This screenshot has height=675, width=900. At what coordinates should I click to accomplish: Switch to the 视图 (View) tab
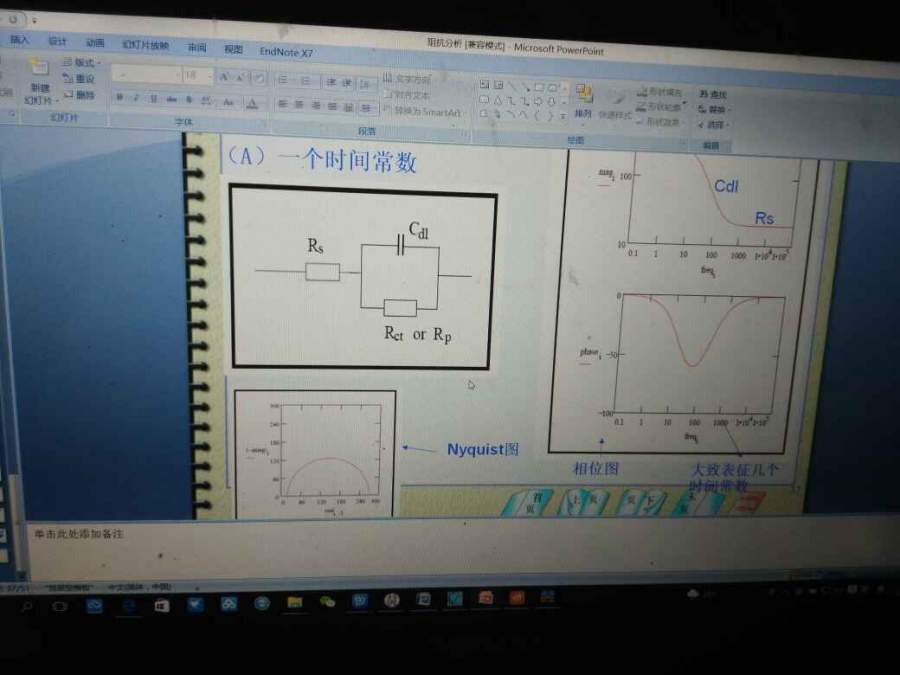(x=233, y=49)
